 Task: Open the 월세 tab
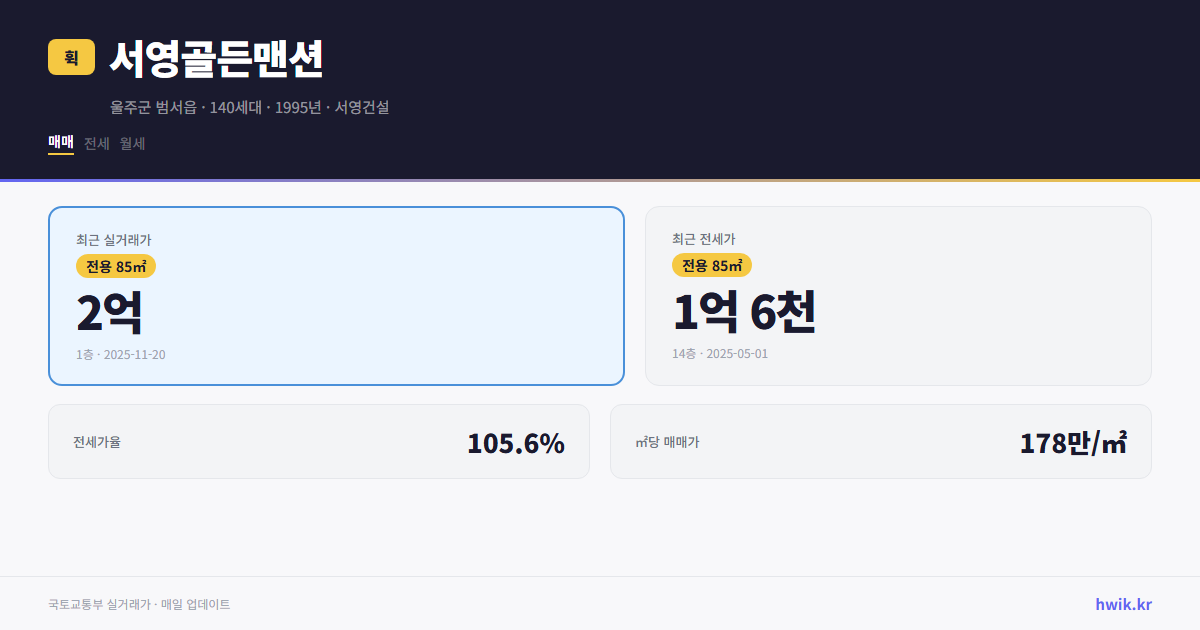(x=131, y=143)
